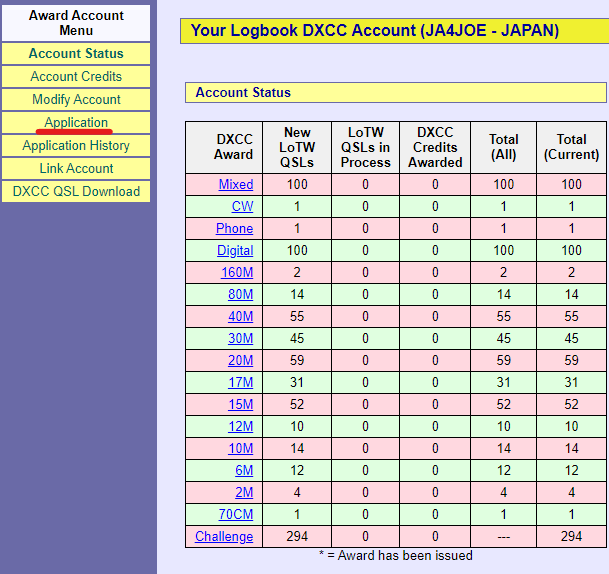Open the 6M band link
Image resolution: width=609 pixels, height=574 pixels.
click(244, 470)
